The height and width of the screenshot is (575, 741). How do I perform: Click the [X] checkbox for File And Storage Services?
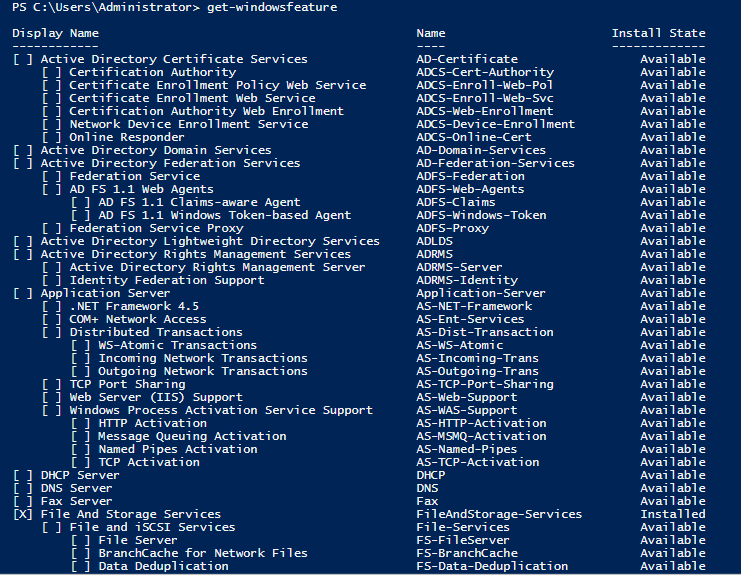(23, 514)
